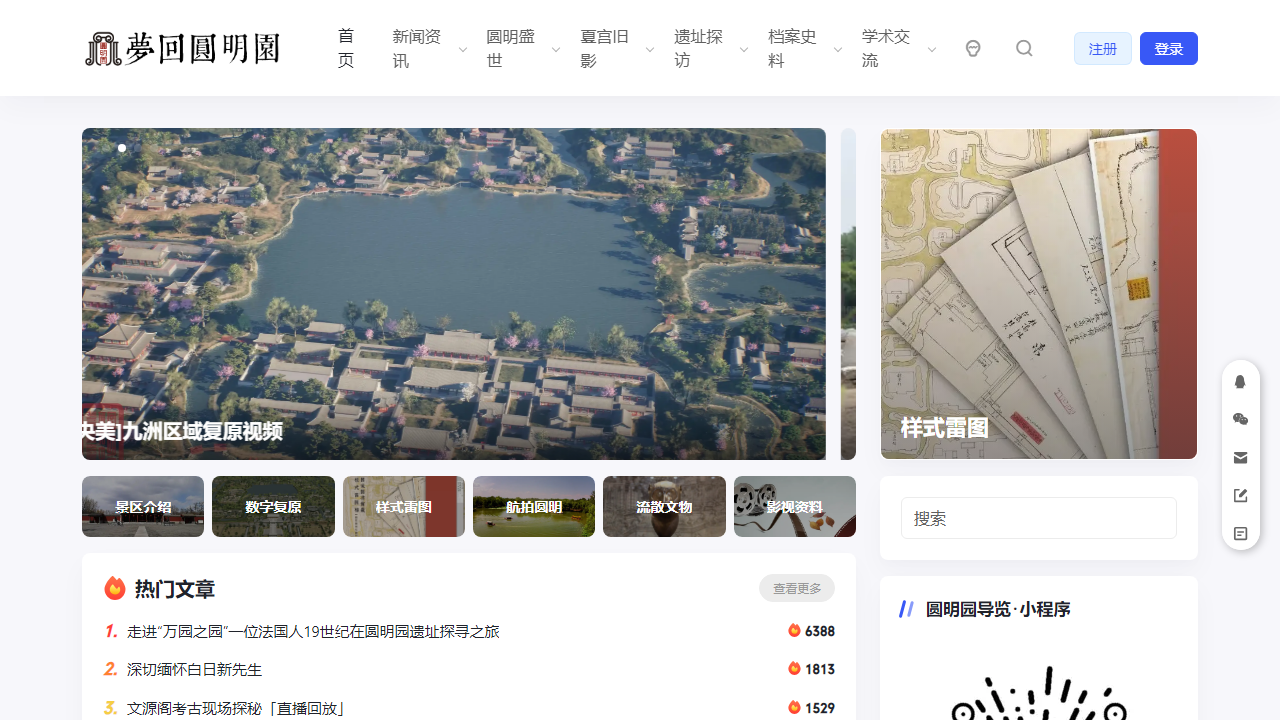1280x720 pixels.
Task: Focus the 搜索 search input field
Action: pos(1039,518)
